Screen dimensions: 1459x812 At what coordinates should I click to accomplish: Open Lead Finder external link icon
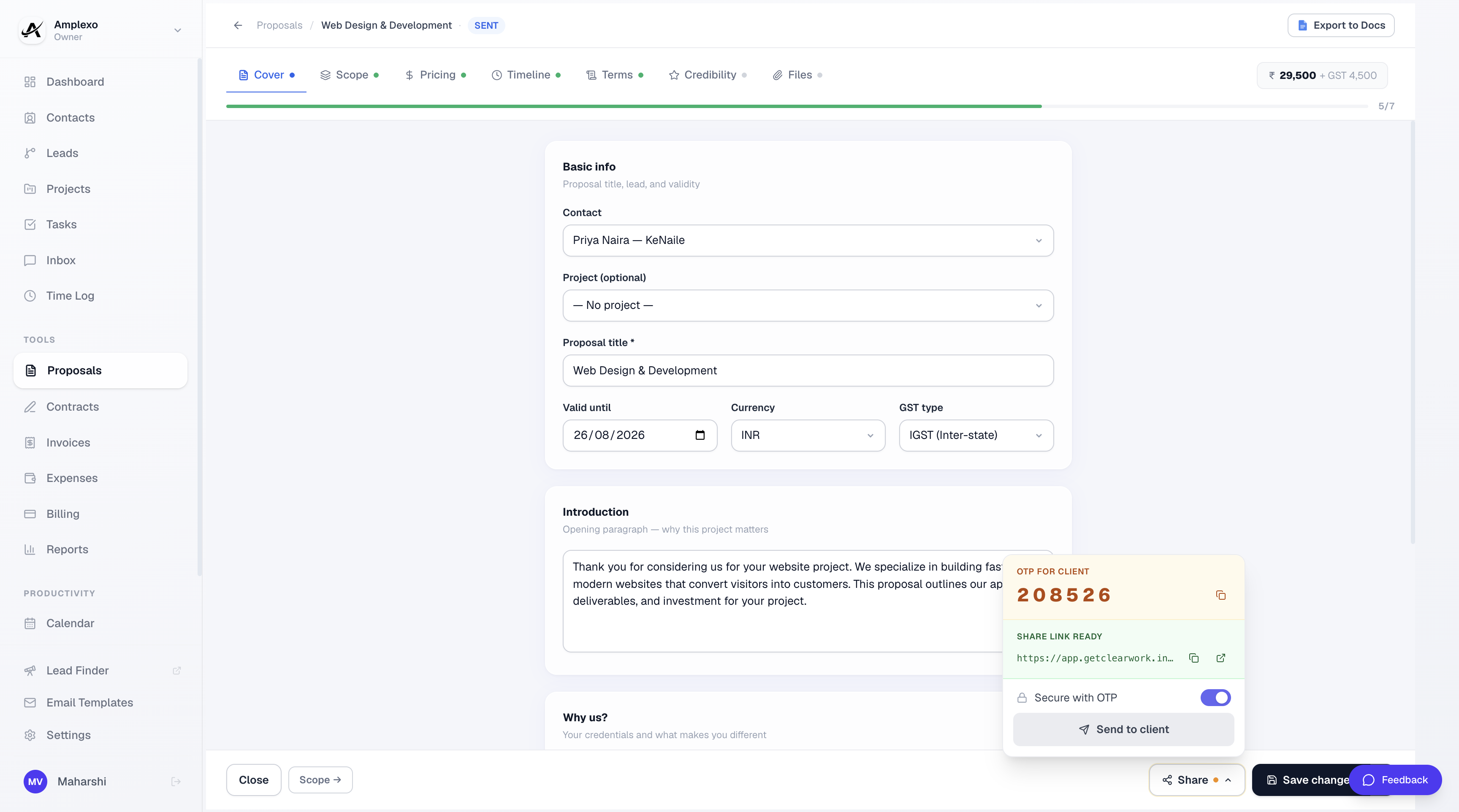(176, 671)
